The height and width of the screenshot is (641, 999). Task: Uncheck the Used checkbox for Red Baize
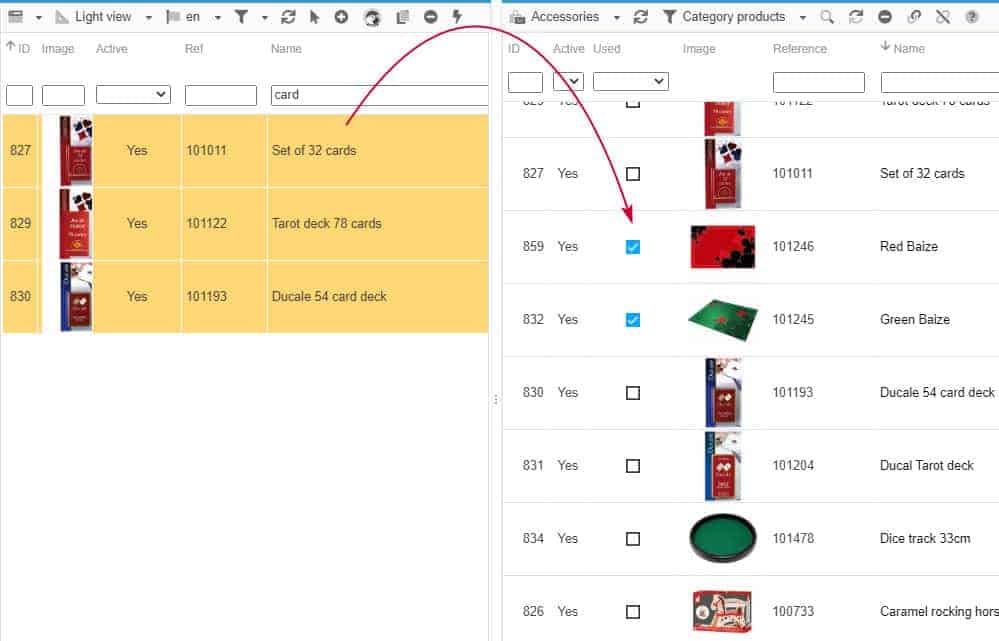(632, 247)
